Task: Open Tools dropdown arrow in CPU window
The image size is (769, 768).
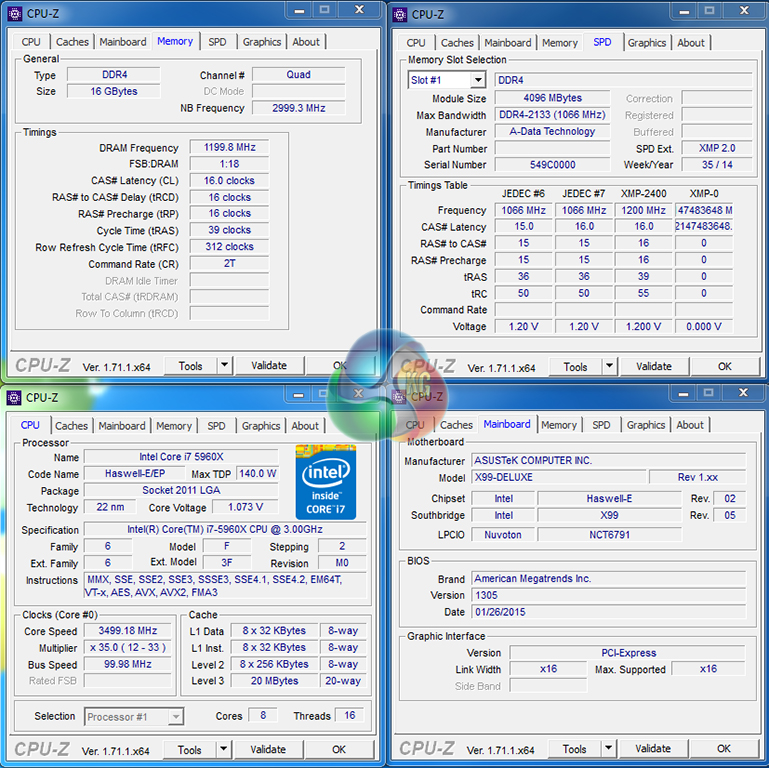Action: (223, 749)
